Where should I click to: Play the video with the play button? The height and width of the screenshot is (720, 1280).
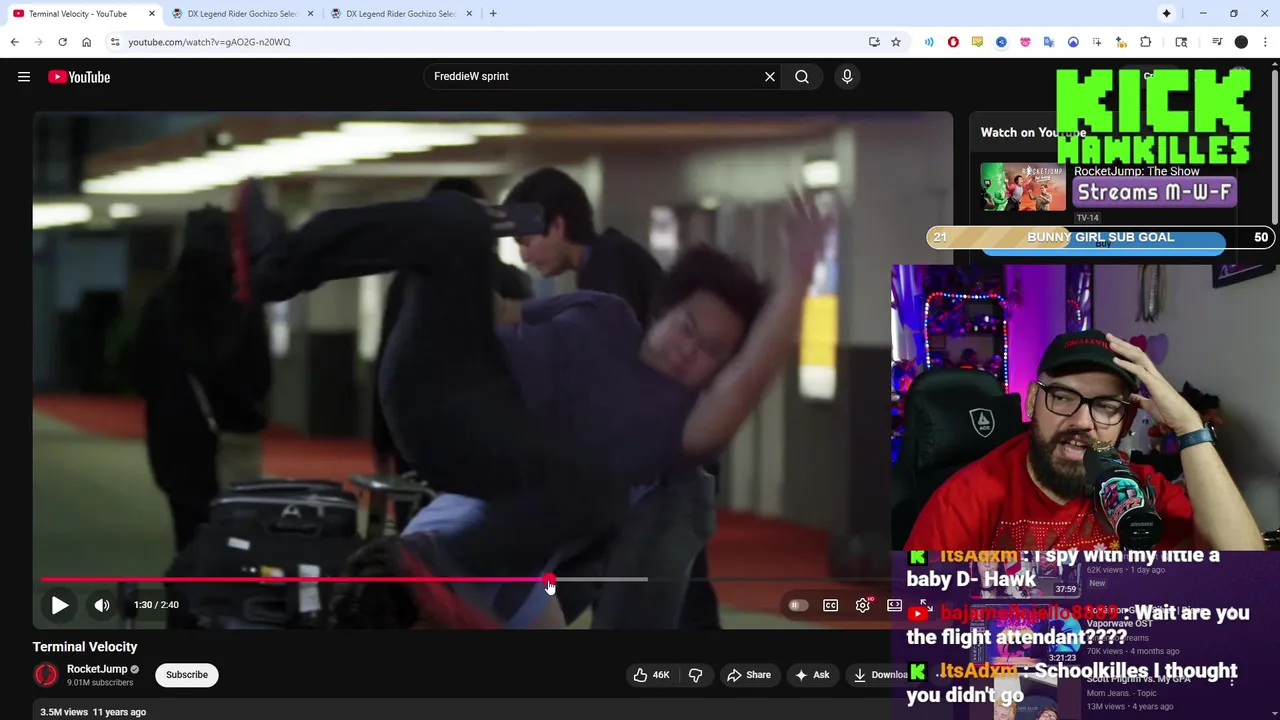click(x=59, y=605)
